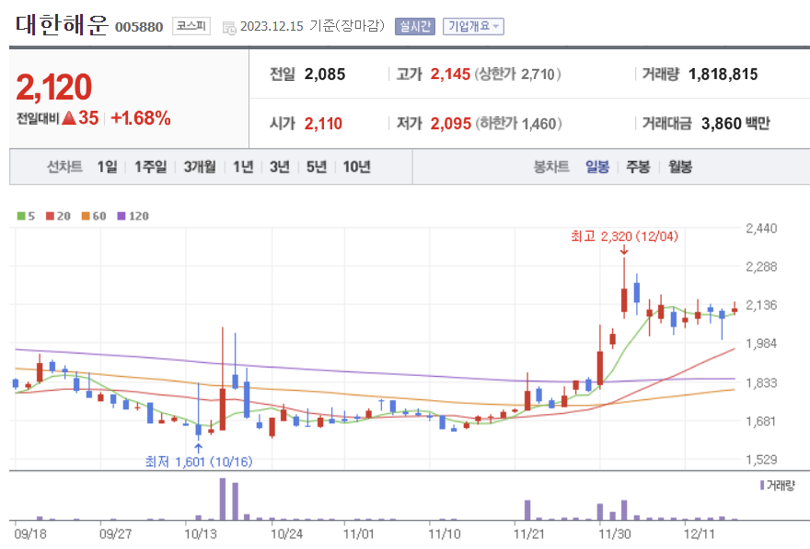Screen dimensions: 810x549
Task: Click the 코스피 market badge
Action: point(191,26)
